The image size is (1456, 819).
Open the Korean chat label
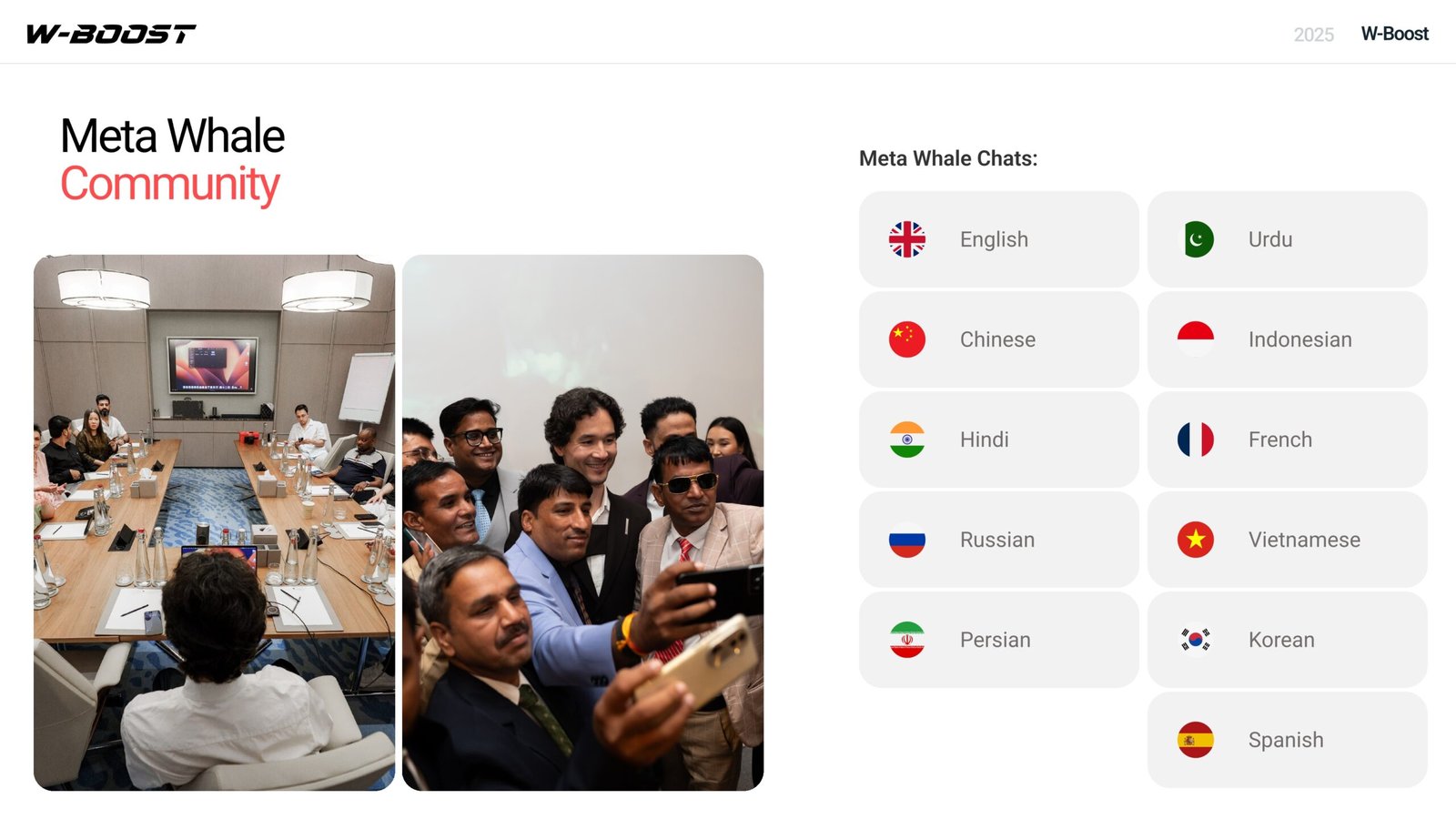click(1281, 640)
